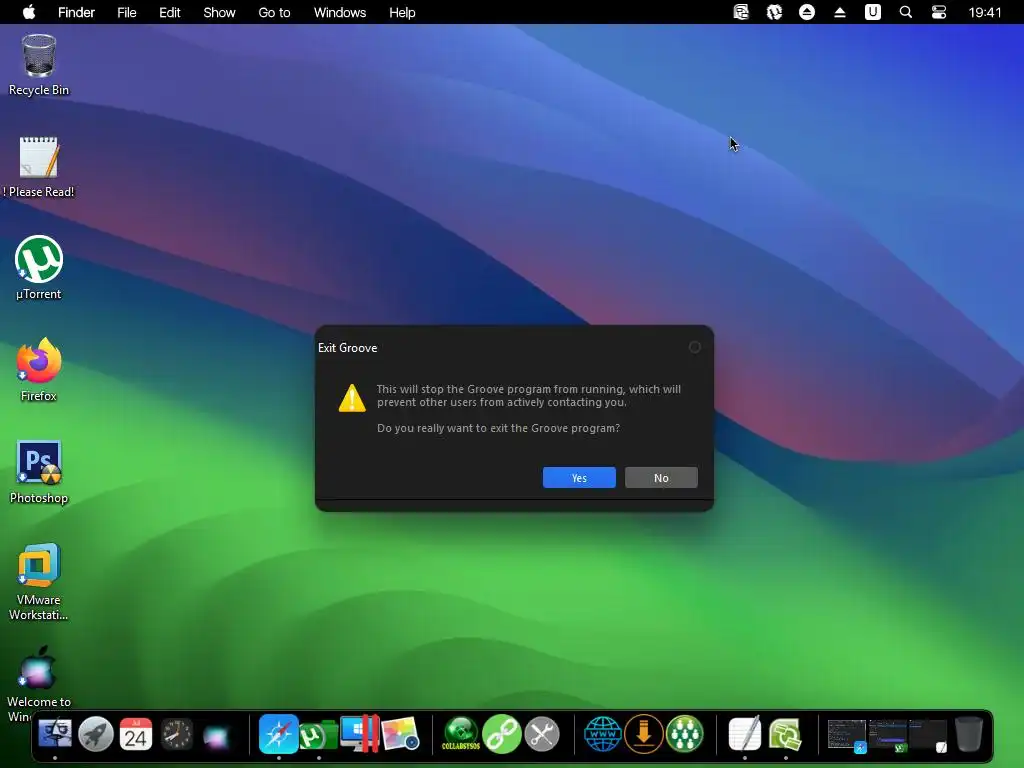Screen dimensions: 1024x768
Task: Open the photo viewer icon in dock
Action: [400, 734]
